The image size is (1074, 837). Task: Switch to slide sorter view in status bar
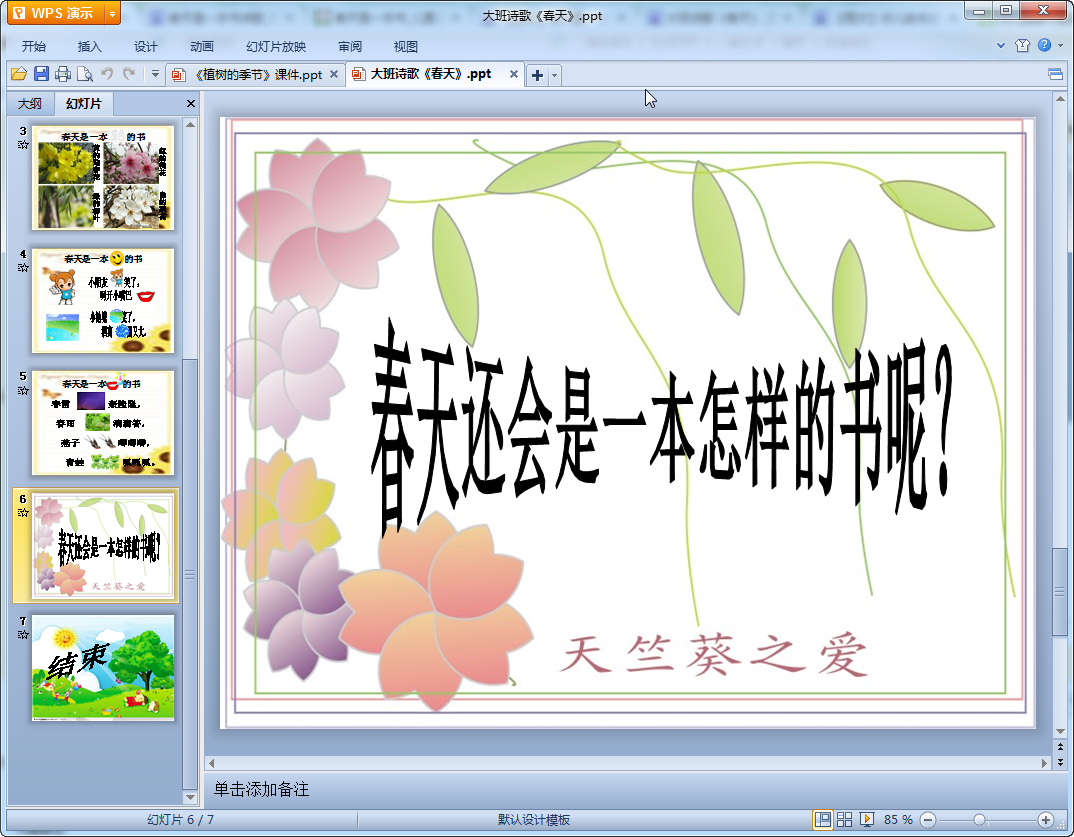[x=845, y=820]
